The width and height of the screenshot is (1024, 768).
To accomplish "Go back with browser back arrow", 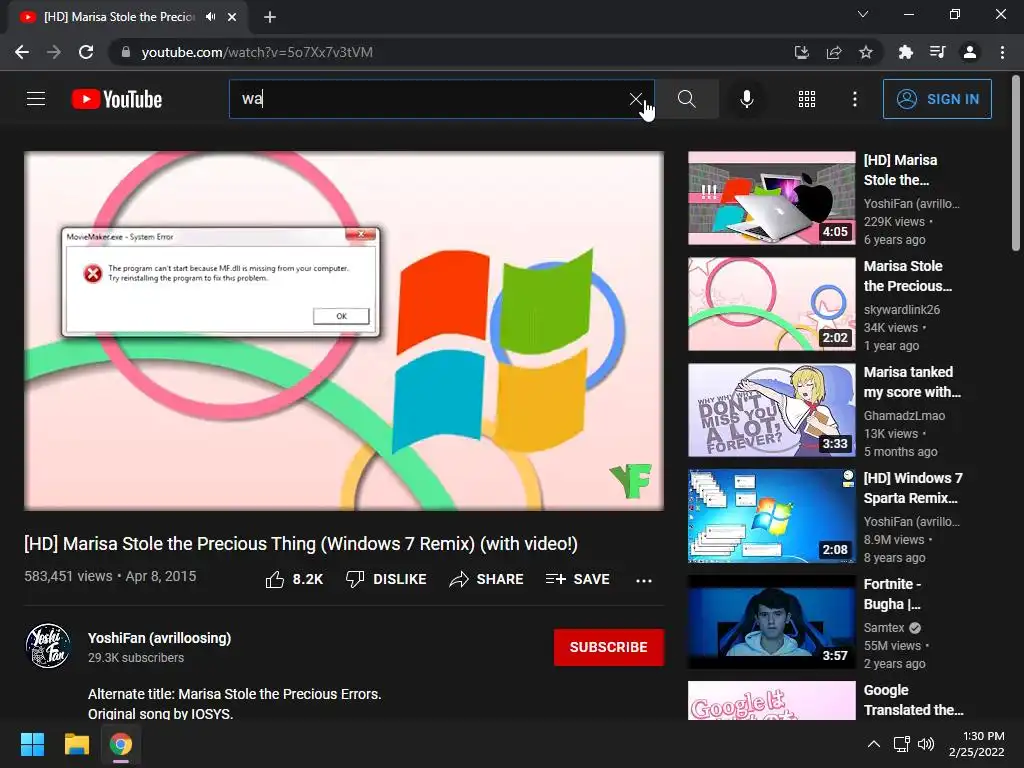I will (22, 52).
